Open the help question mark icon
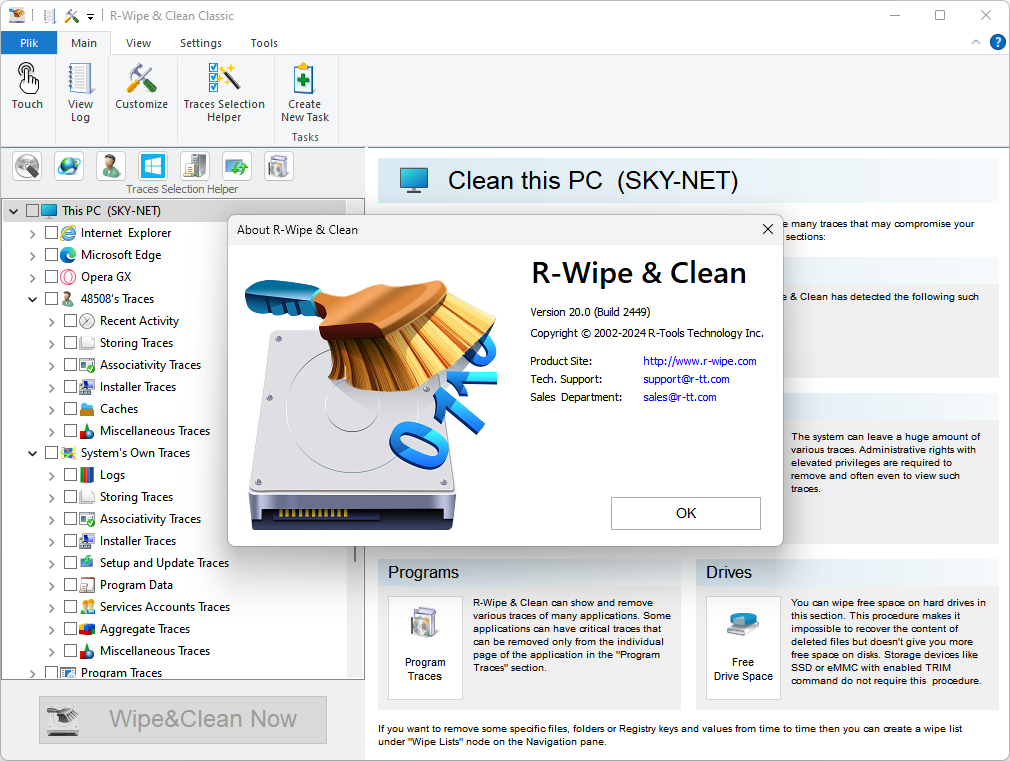 (x=997, y=43)
